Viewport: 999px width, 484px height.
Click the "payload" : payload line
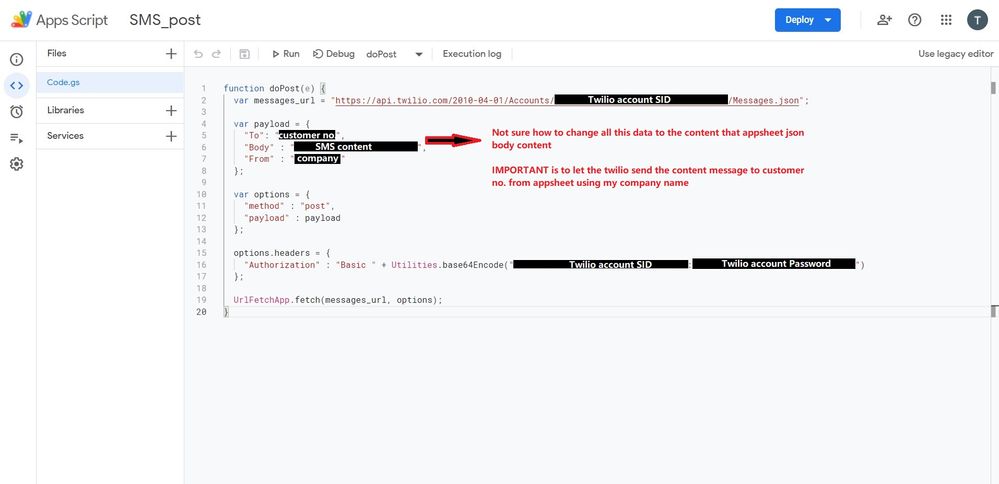[292, 218]
